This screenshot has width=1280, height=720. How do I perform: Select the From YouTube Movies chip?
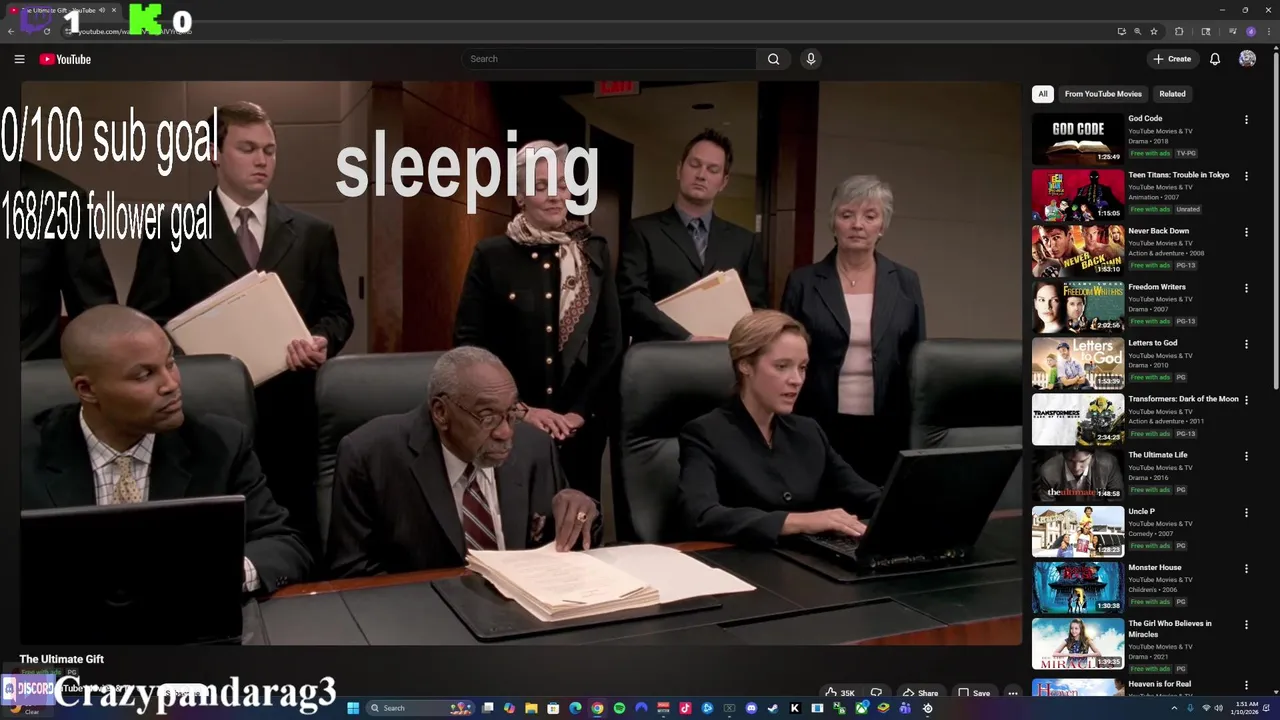point(1103,94)
